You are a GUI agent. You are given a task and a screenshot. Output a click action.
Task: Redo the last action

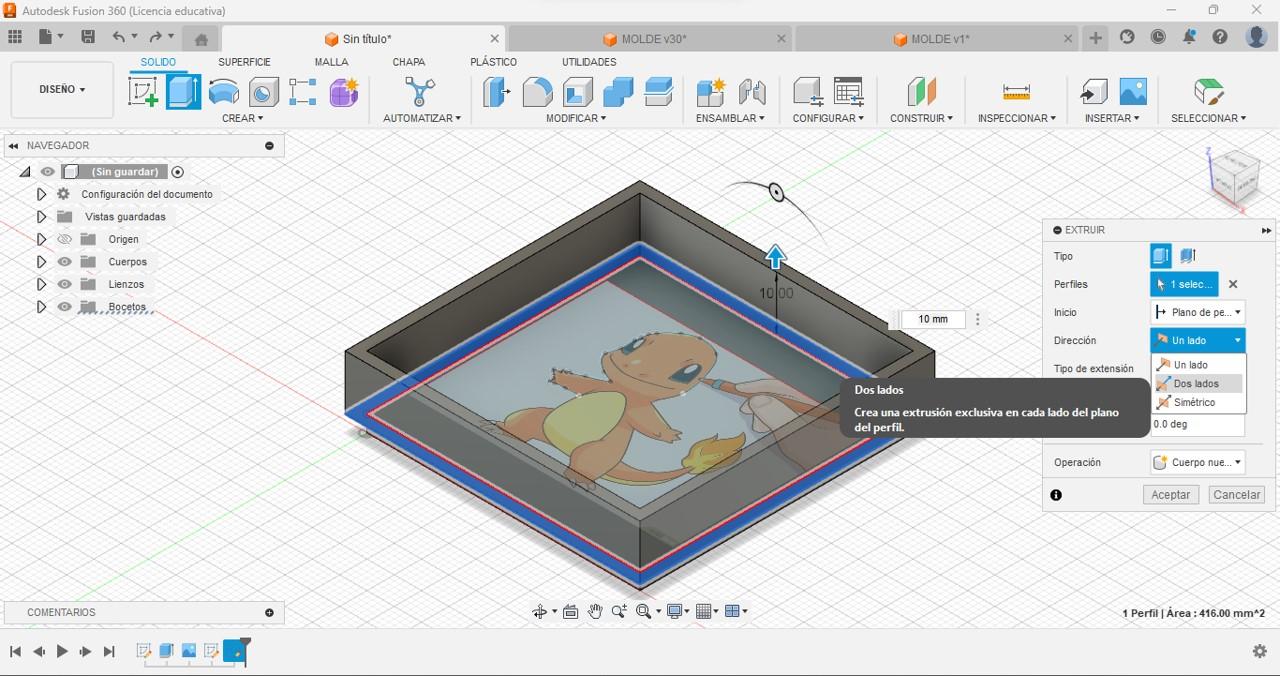click(155, 38)
